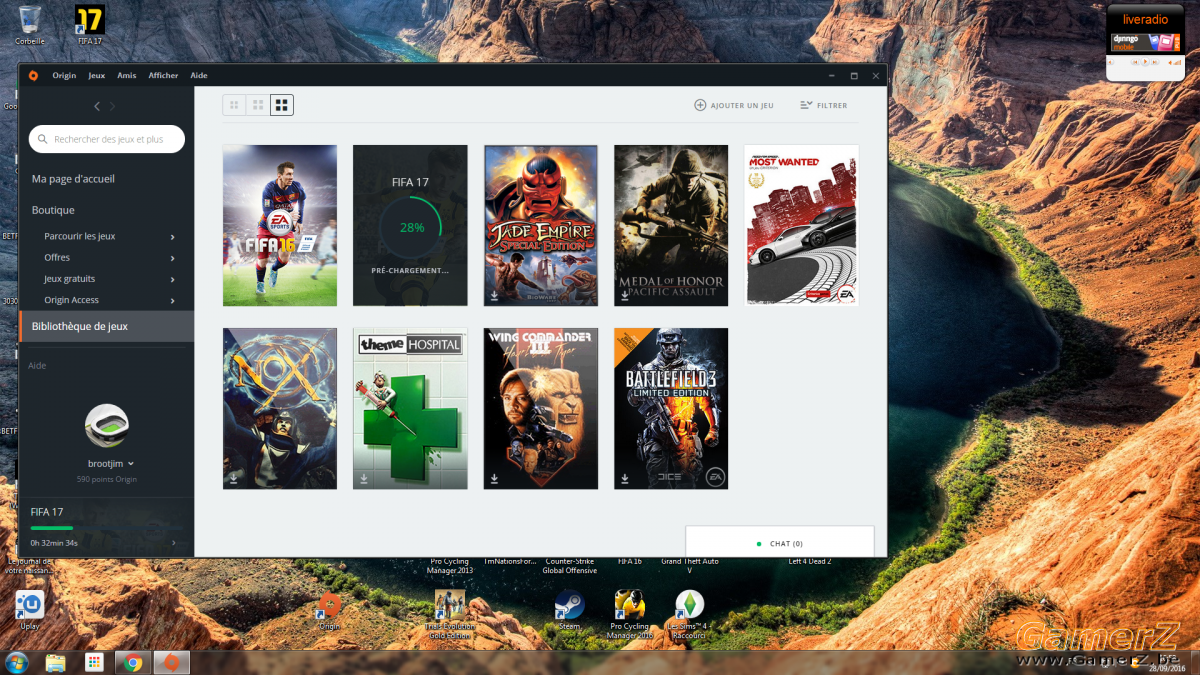Image resolution: width=1200 pixels, height=675 pixels.
Task: Select the FIFA 17 desktop shortcut
Action: (x=90, y=25)
